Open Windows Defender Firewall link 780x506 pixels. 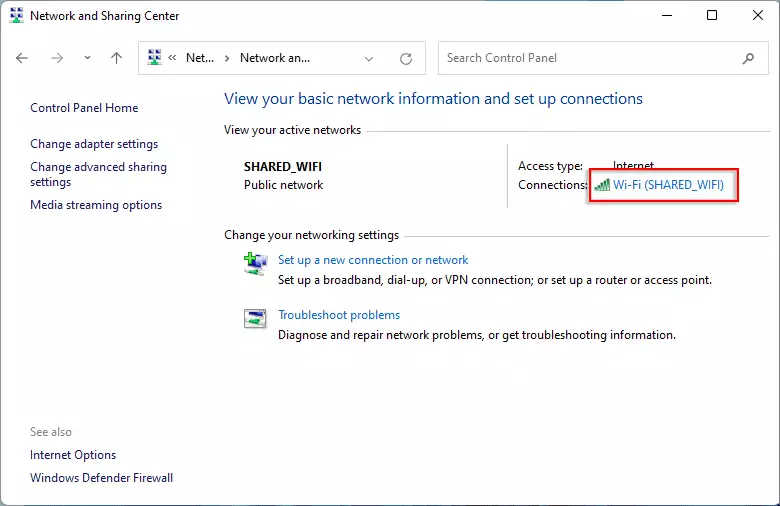[x=101, y=478]
